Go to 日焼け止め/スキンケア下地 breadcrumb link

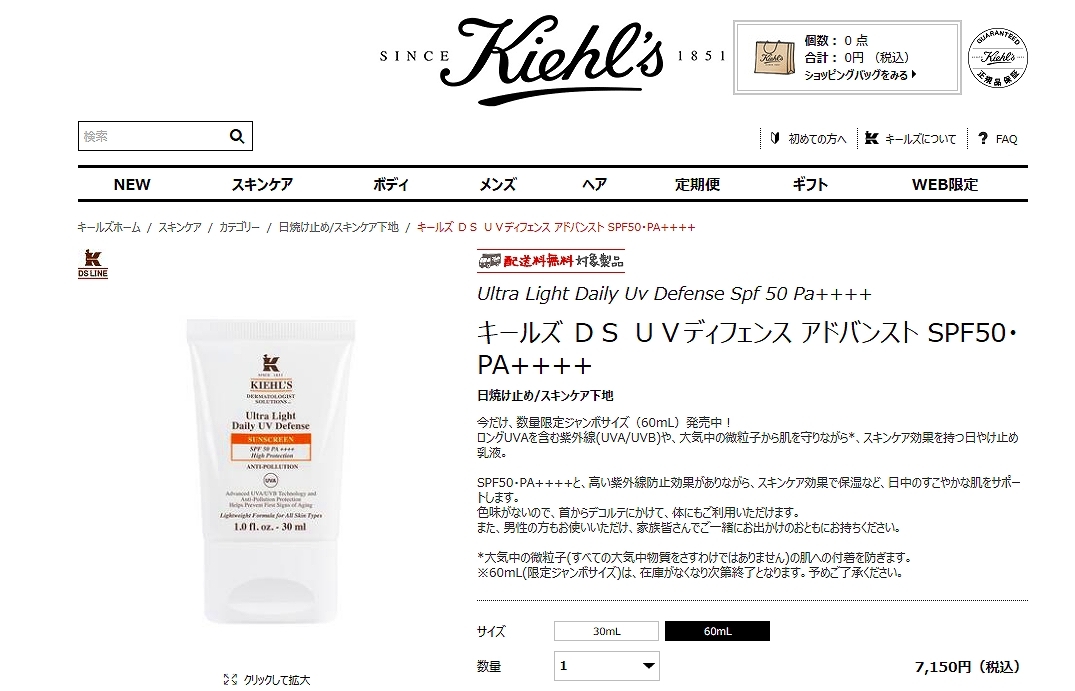point(338,227)
